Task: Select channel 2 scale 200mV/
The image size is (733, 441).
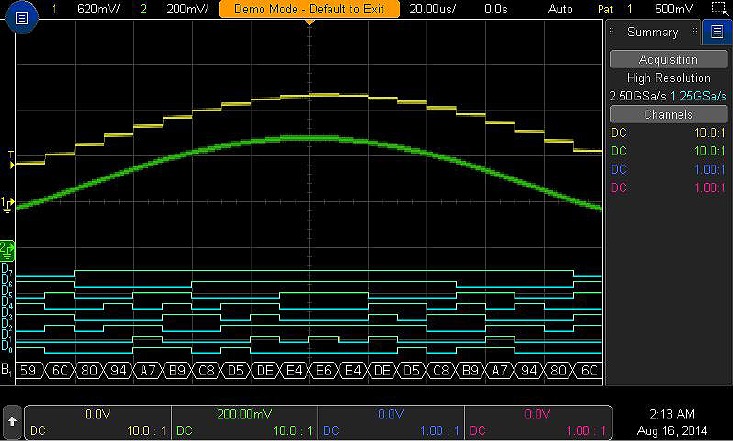Action: click(187, 9)
